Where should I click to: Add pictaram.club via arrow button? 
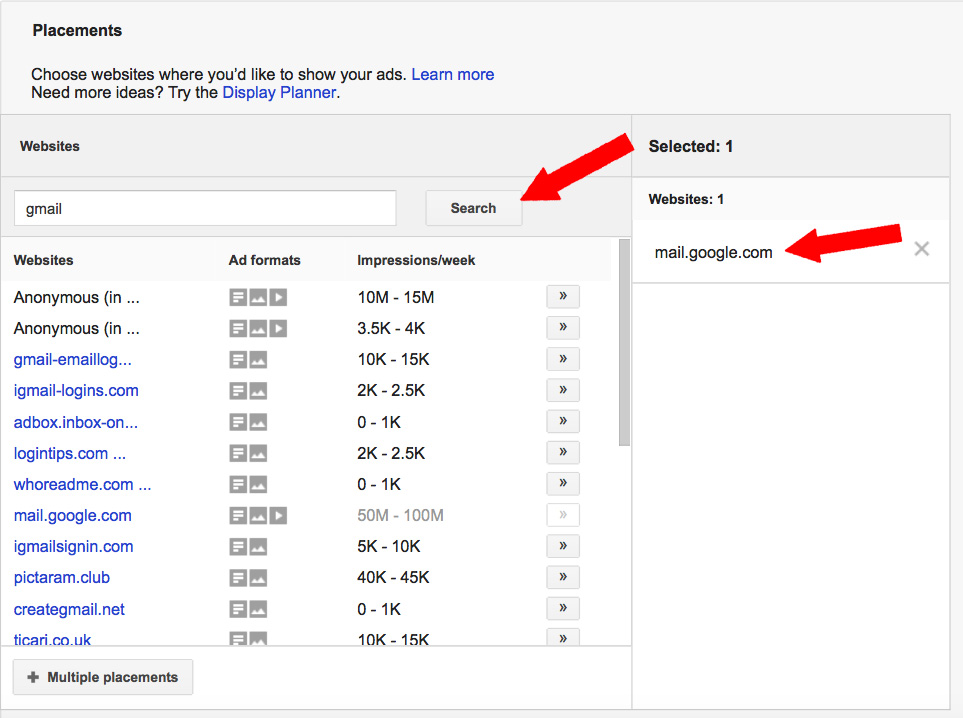pos(563,577)
